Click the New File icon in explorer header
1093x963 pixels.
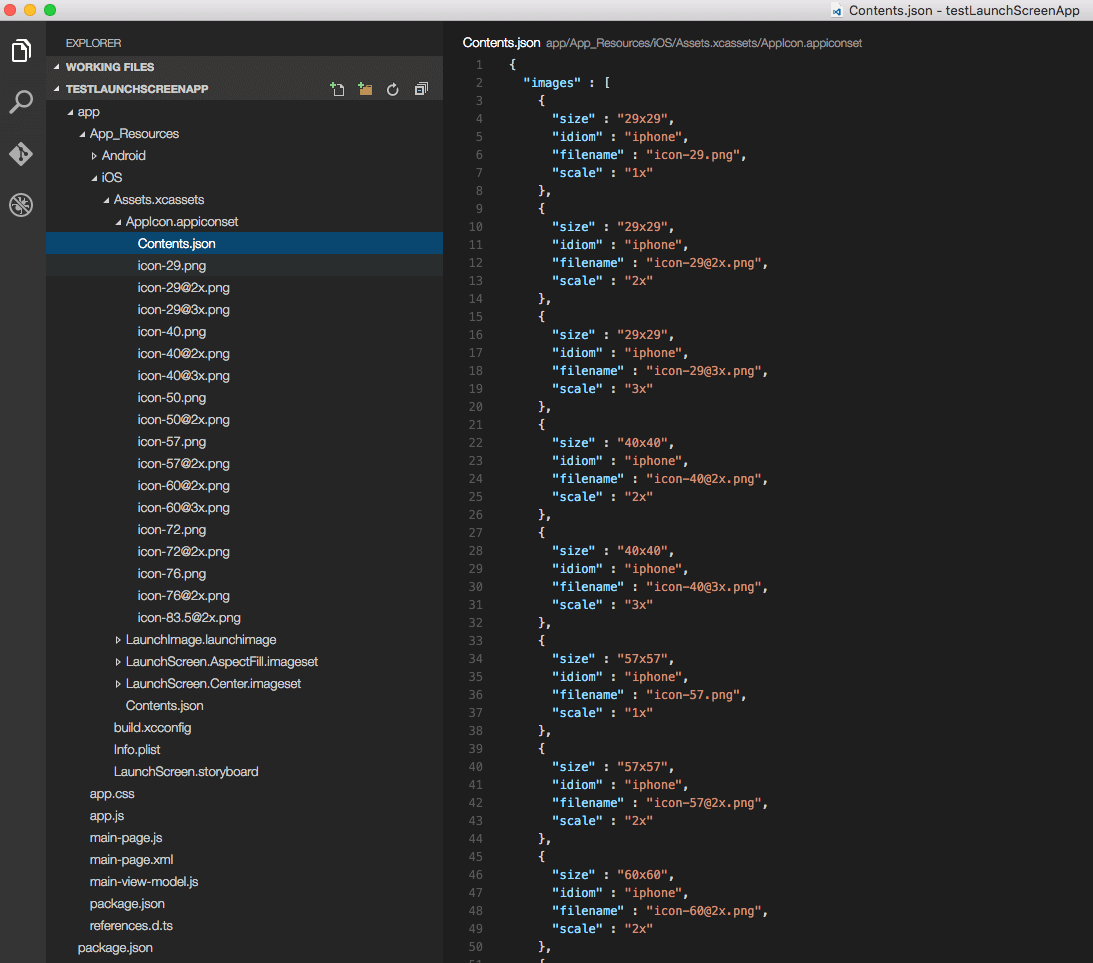point(337,89)
